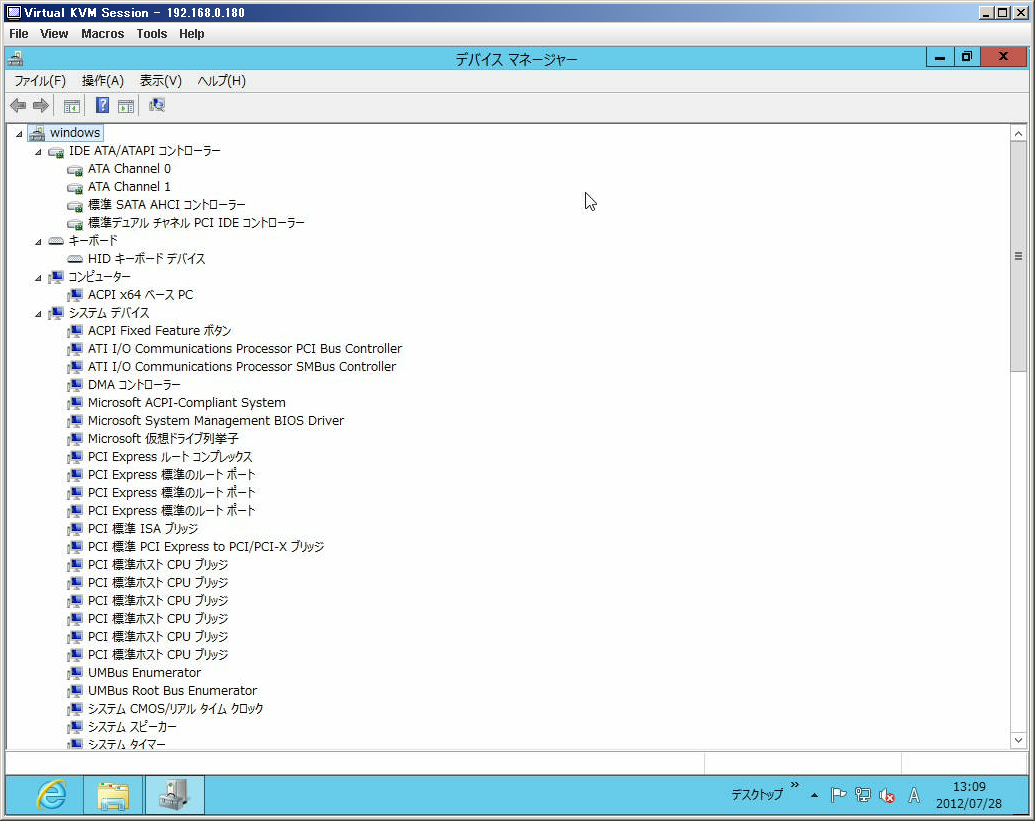This screenshot has width=1035, height=821.
Task: Collapse IDE ATA/ATAPI コントローラー category
Action: click(38, 152)
